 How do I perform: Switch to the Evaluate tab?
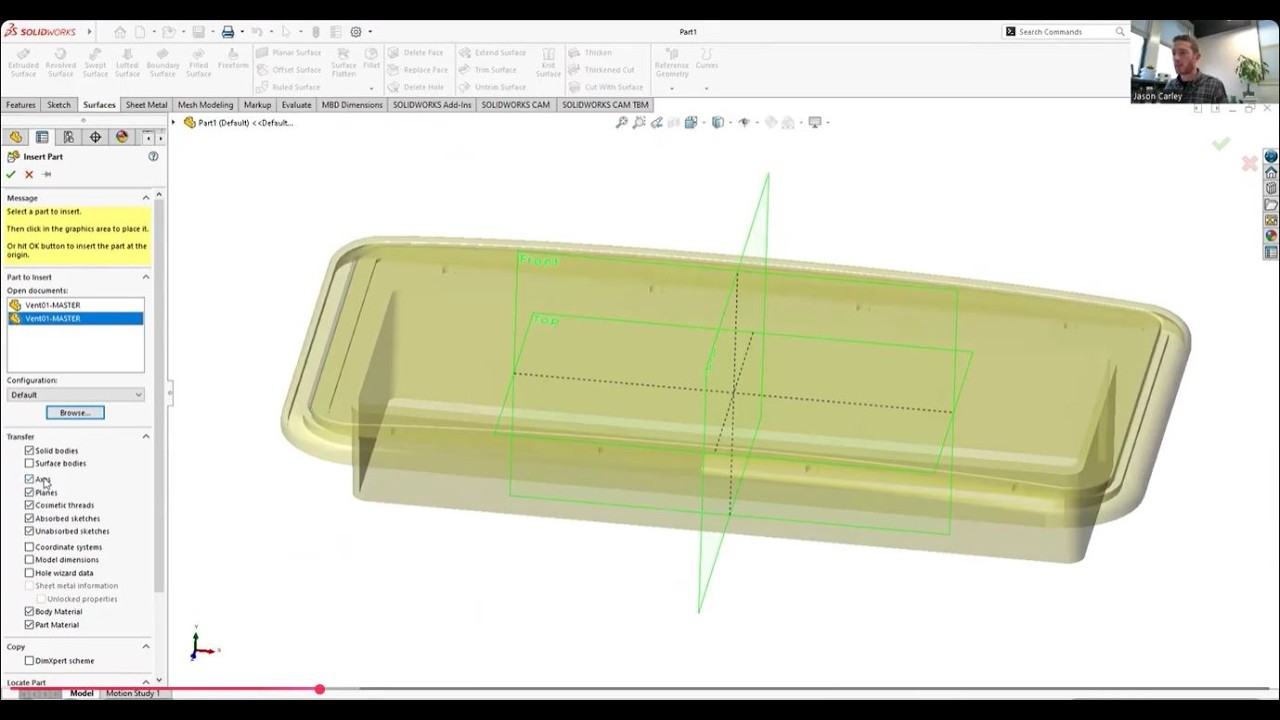(296, 105)
